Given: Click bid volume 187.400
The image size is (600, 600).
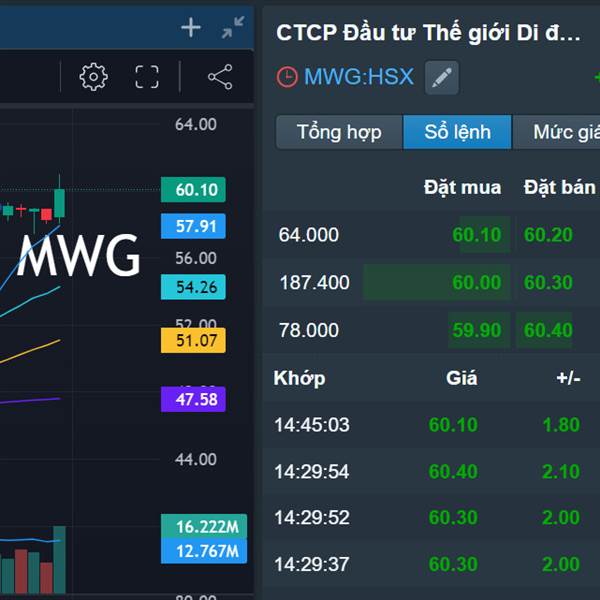Looking at the screenshot, I should 314,282.
